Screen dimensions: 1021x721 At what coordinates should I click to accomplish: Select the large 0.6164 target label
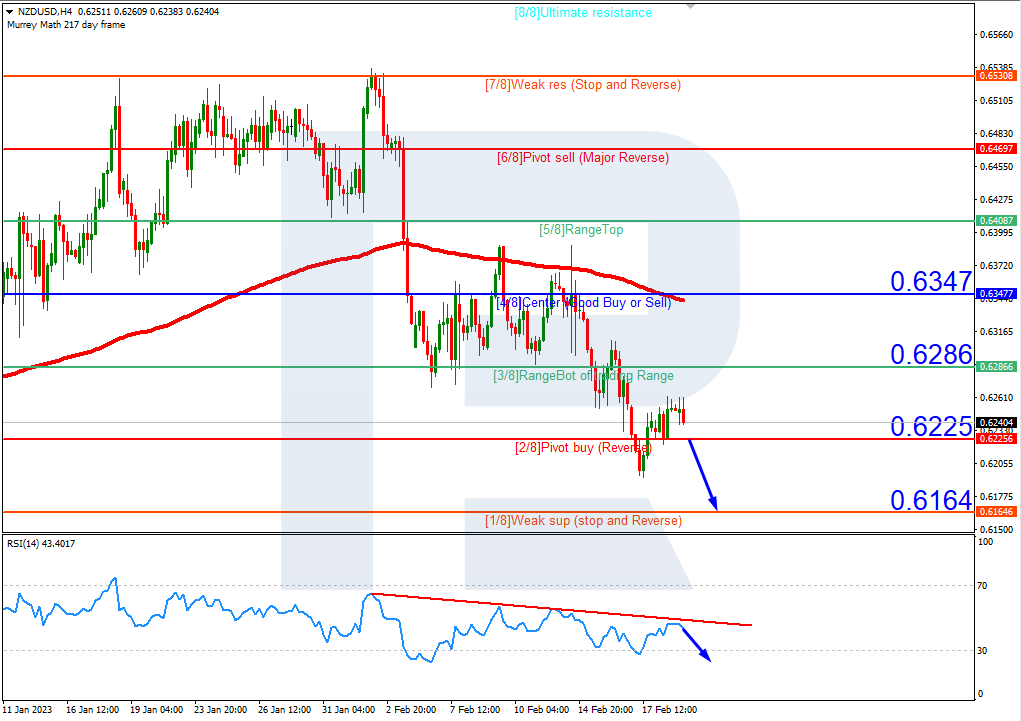pos(930,500)
